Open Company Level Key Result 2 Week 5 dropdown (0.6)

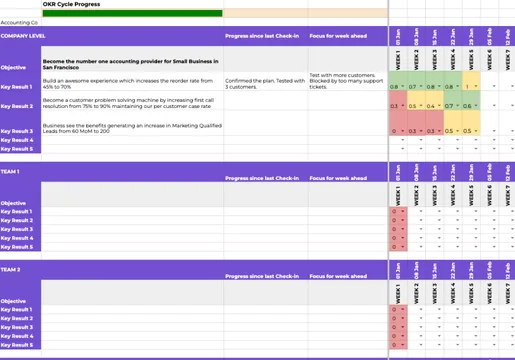(x=476, y=106)
